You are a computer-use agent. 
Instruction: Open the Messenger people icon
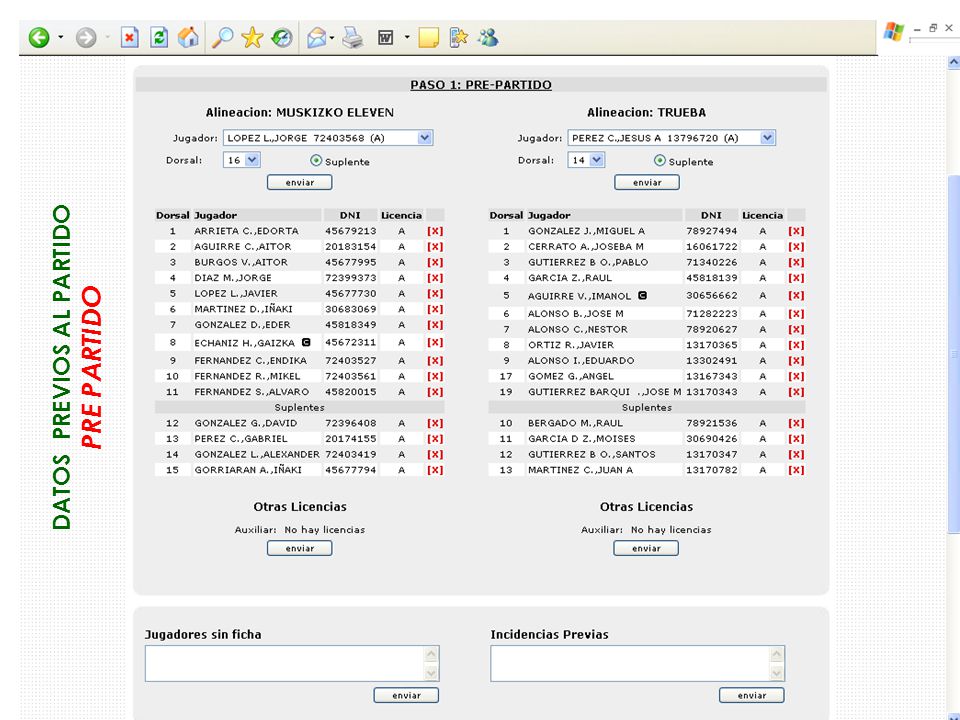click(488, 37)
